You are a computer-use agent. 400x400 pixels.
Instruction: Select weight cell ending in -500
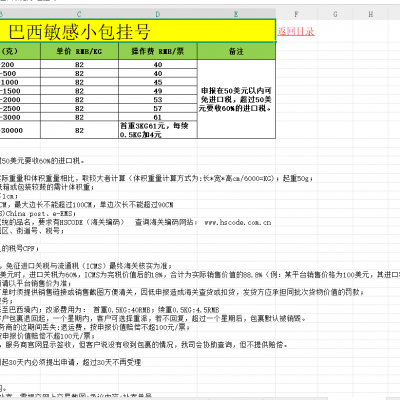click(20, 73)
